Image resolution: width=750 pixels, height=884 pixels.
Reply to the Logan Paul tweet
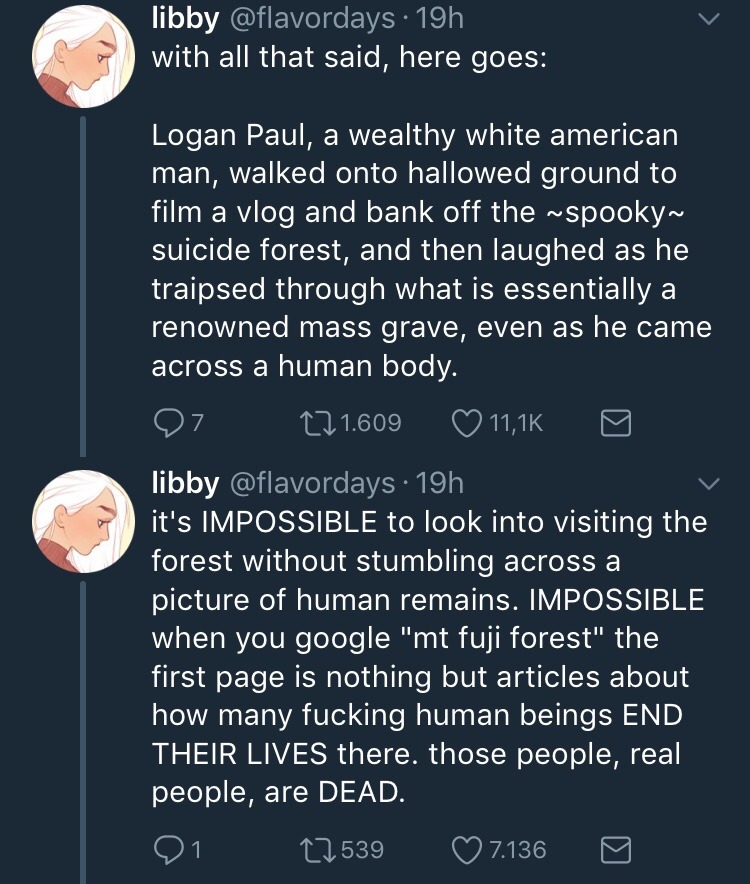[x=166, y=423]
